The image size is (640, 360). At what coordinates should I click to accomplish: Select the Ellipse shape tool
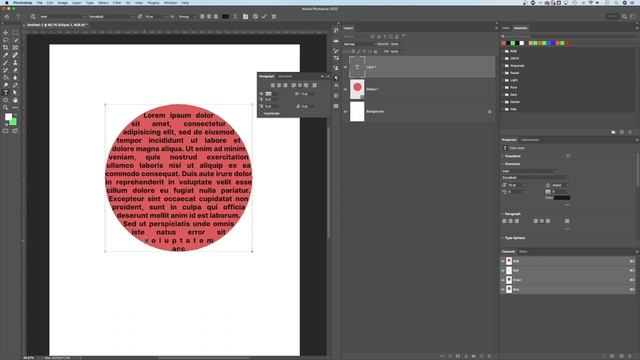tap(6, 100)
